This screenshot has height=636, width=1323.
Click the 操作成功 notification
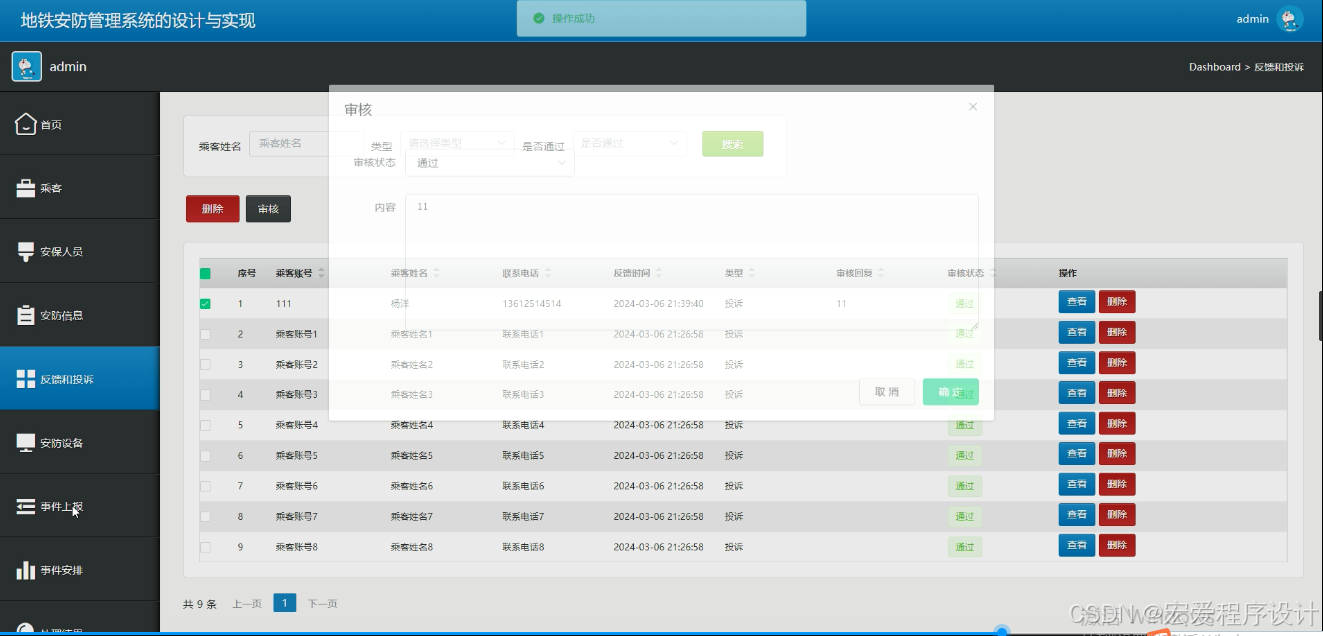pyautogui.click(x=661, y=18)
